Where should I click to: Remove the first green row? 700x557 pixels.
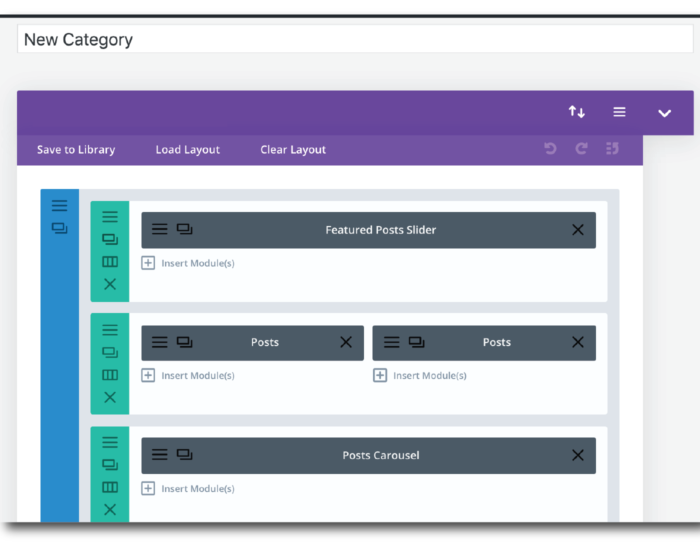[110, 285]
